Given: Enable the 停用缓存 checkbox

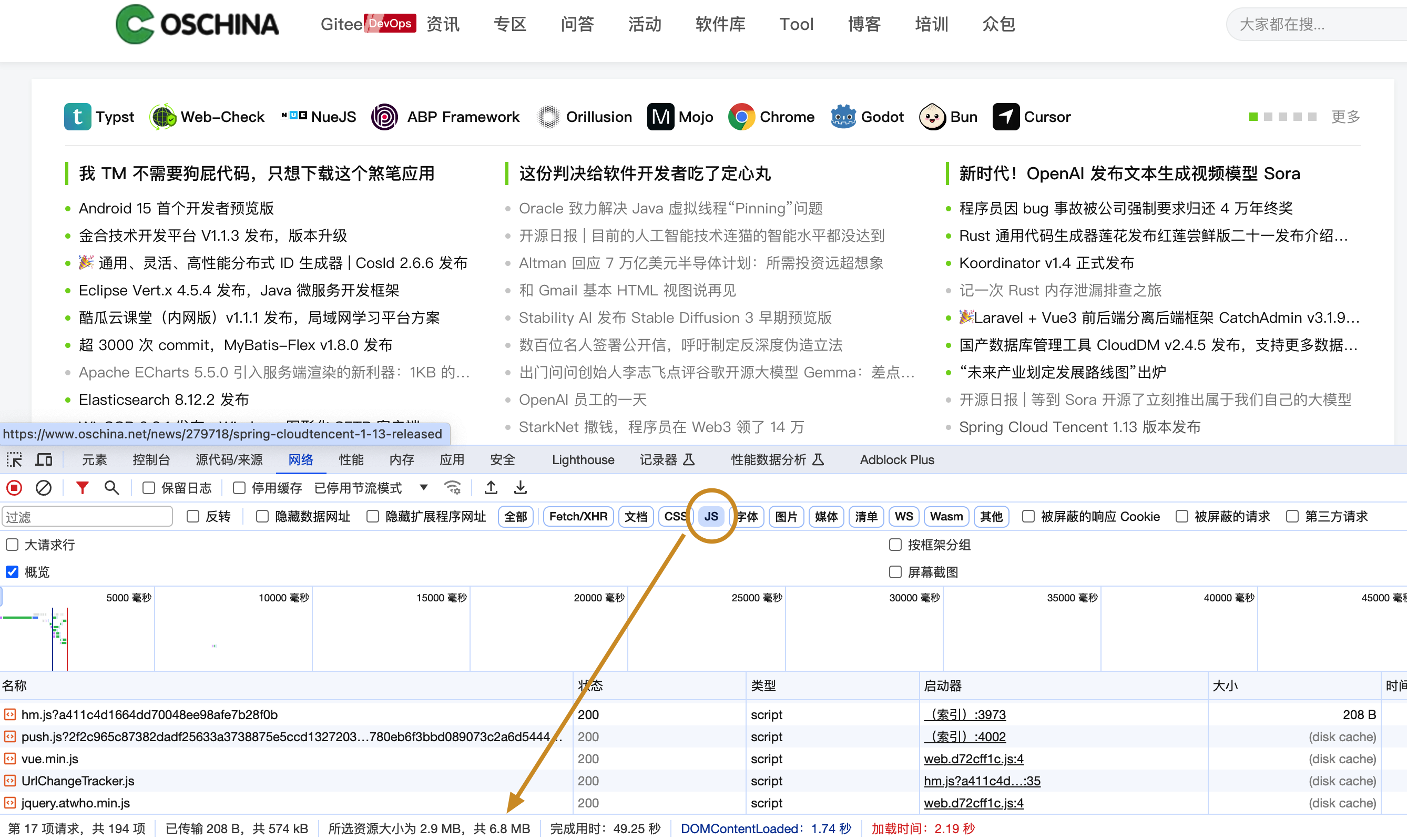Looking at the screenshot, I should coord(239,487).
